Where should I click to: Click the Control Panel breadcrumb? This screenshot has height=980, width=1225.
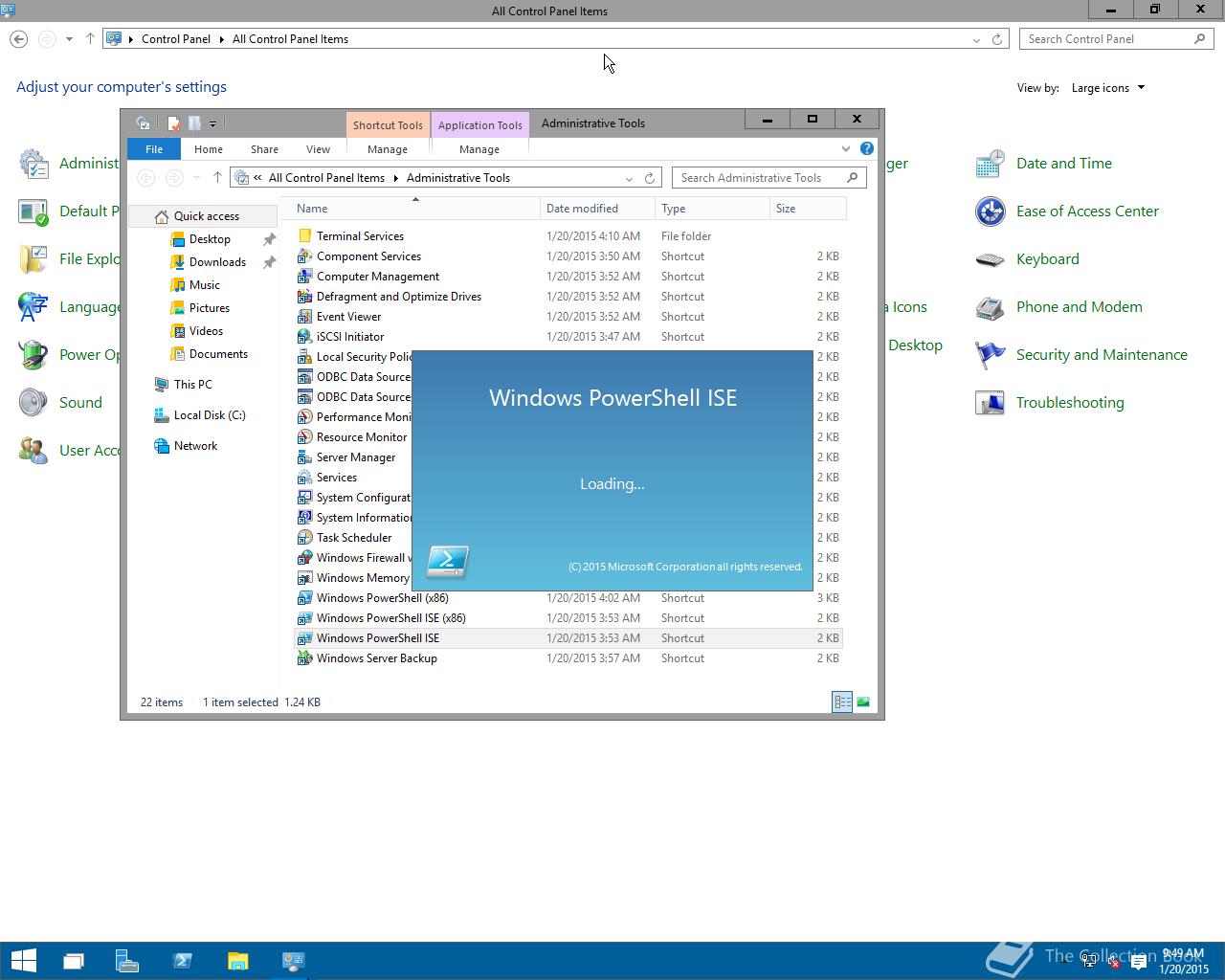click(176, 39)
